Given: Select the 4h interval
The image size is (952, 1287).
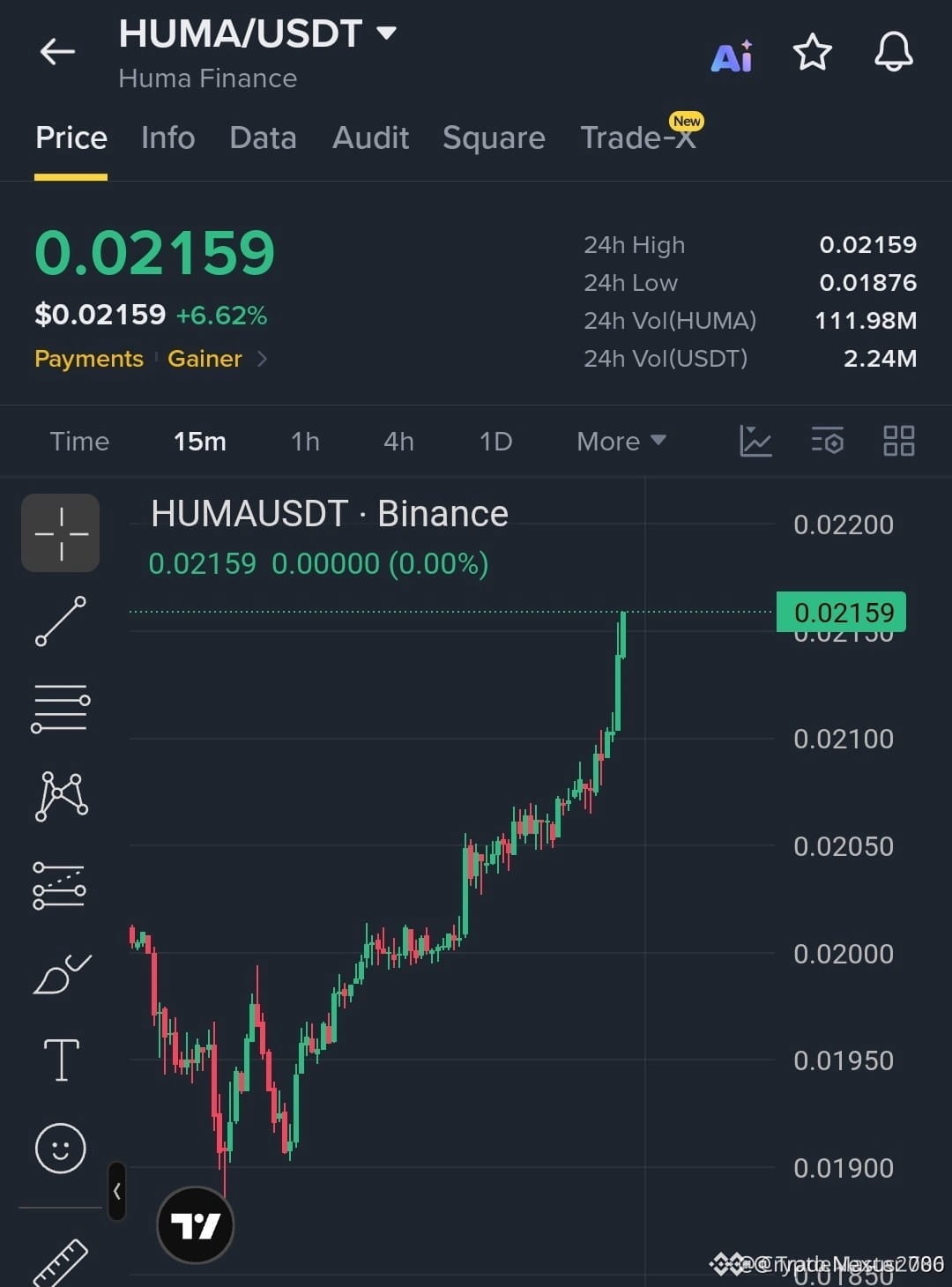Looking at the screenshot, I should pos(398,441).
